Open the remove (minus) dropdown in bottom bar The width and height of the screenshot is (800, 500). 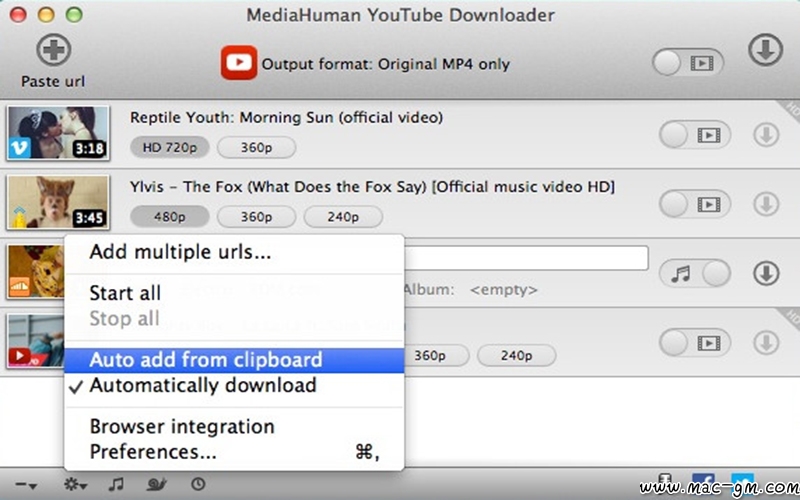click(26, 485)
